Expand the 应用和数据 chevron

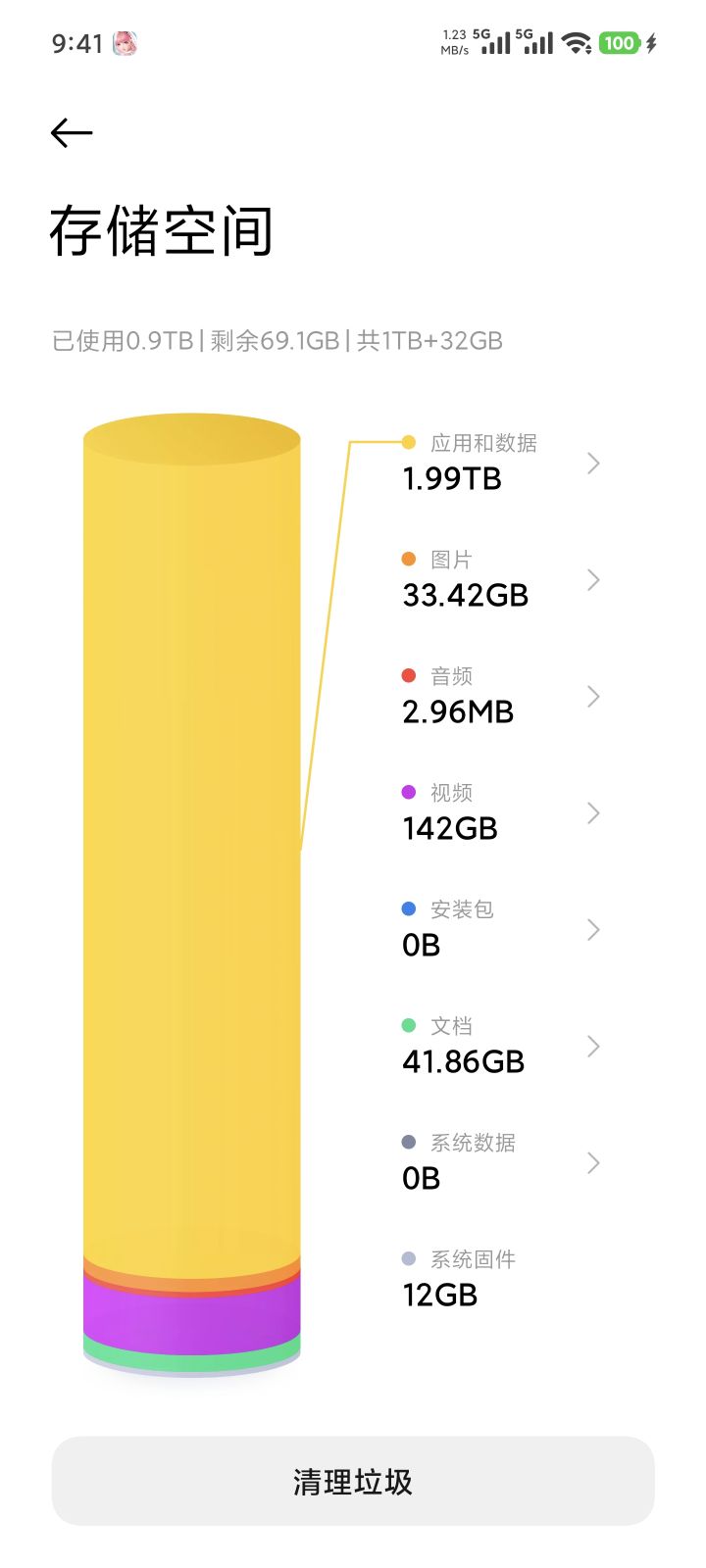[592, 464]
